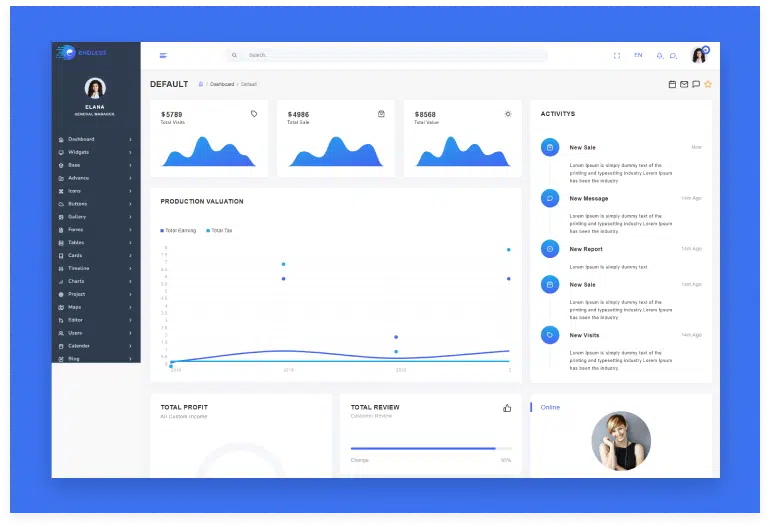The height and width of the screenshot is (527, 770).
Task: Click the search magnifier icon
Action: pos(234,55)
